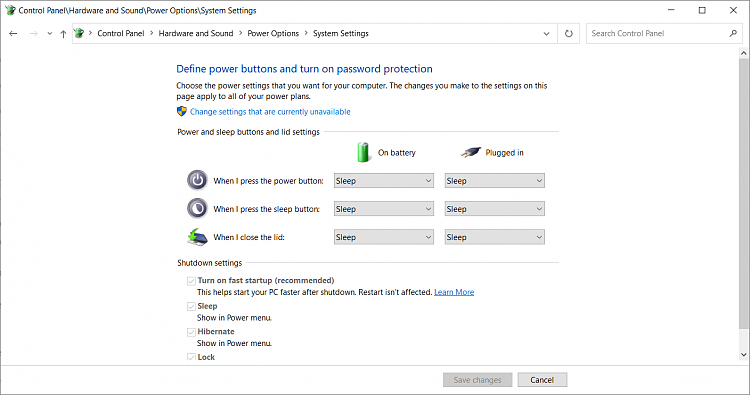Screen dimensions: 750x395
Task: Click the sleep button moon icon
Action: [x=197, y=208]
